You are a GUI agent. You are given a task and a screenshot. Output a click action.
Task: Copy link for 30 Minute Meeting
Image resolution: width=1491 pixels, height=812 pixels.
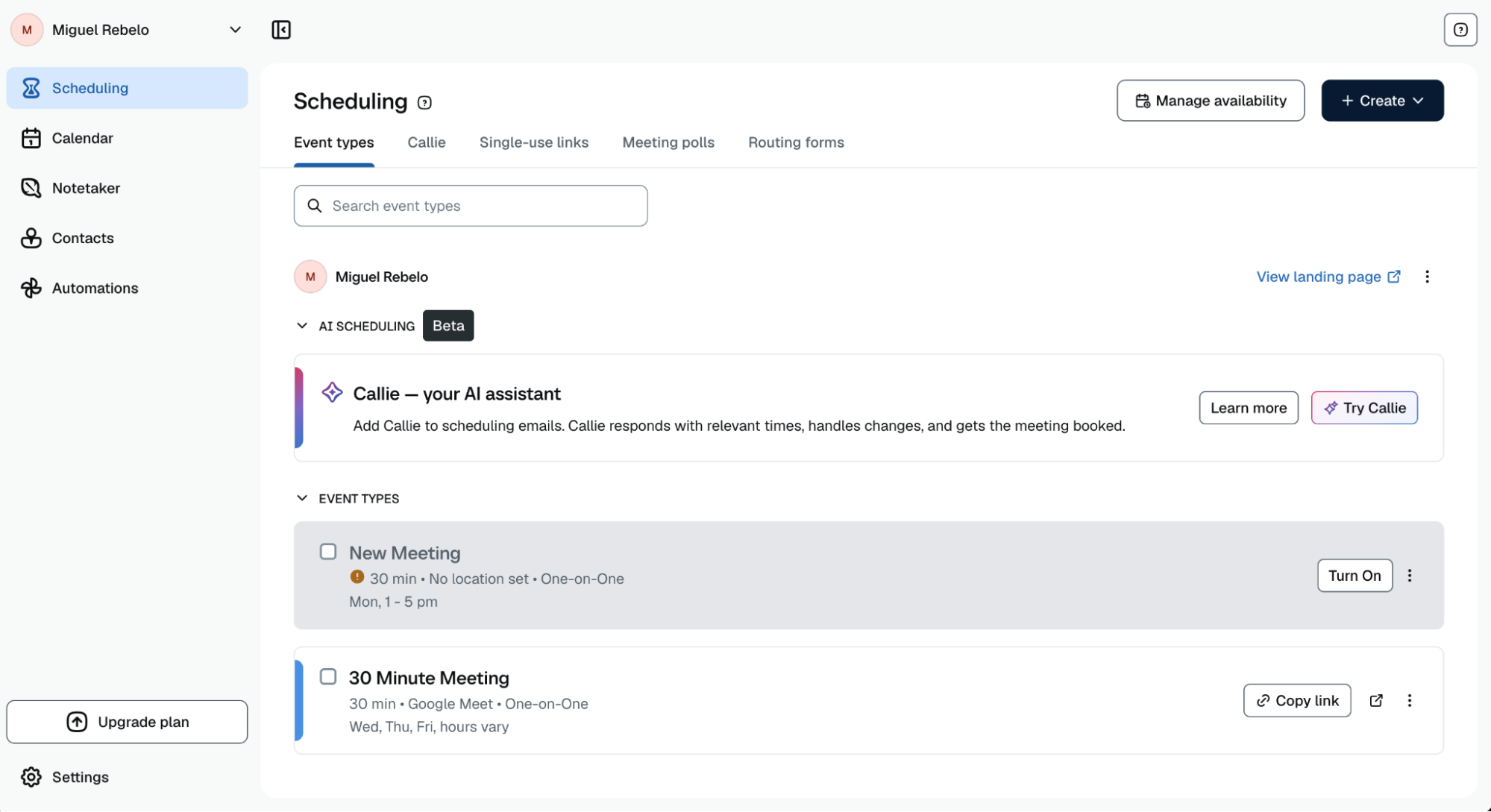pyautogui.click(x=1296, y=701)
